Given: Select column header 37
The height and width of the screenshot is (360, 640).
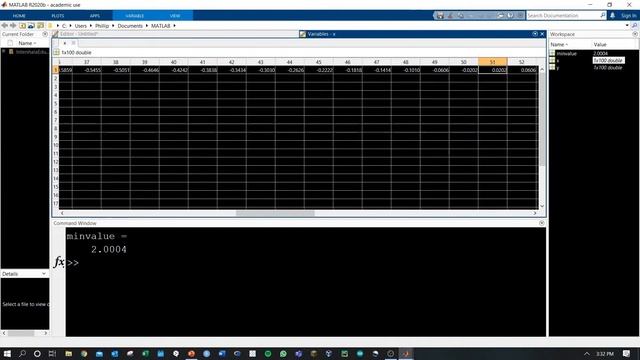Looking at the screenshot, I should [87, 62].
